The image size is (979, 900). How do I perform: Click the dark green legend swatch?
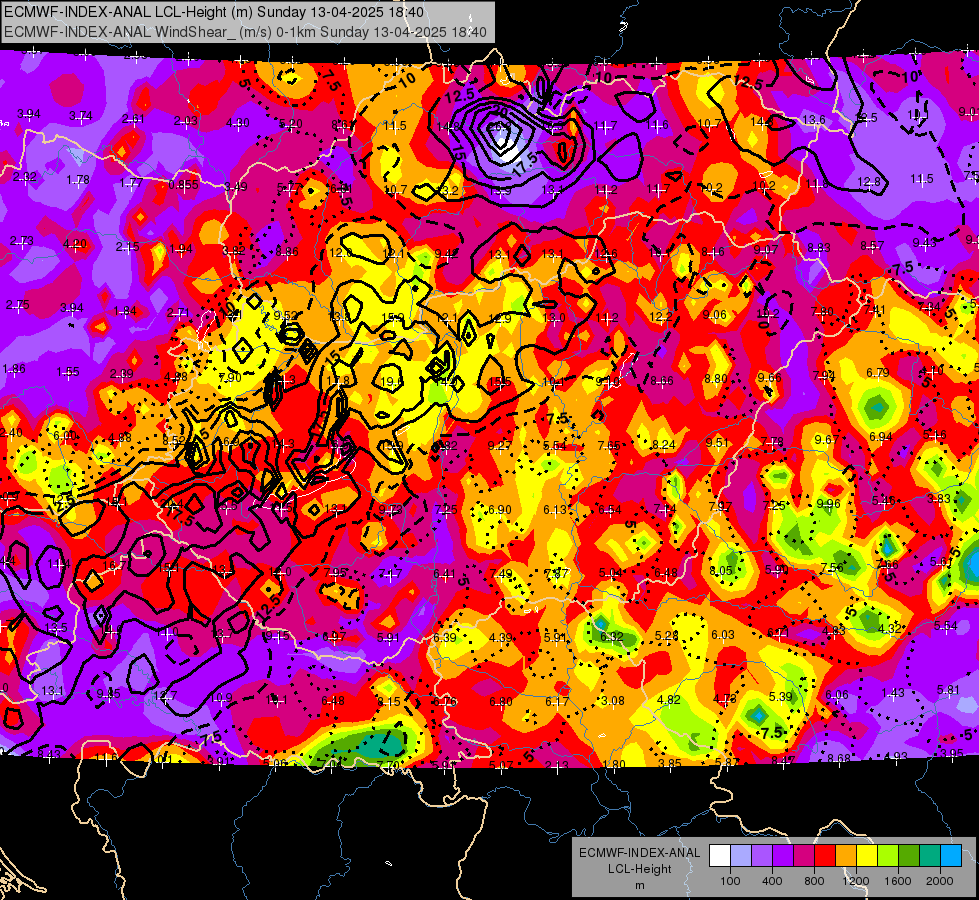[x=909, y=856]
